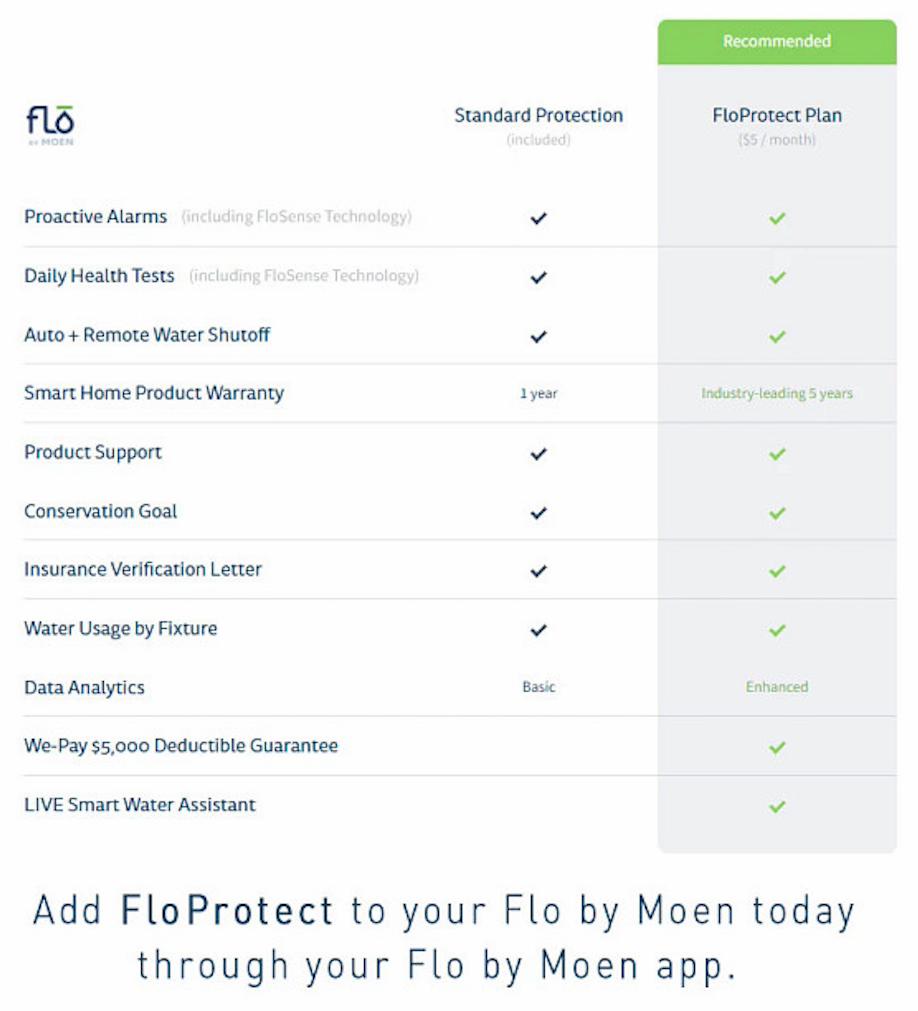The image size is (918, 1011).
Task: Click the Industry-leading 5 years warranty text
Action: [x=777, y=394]
